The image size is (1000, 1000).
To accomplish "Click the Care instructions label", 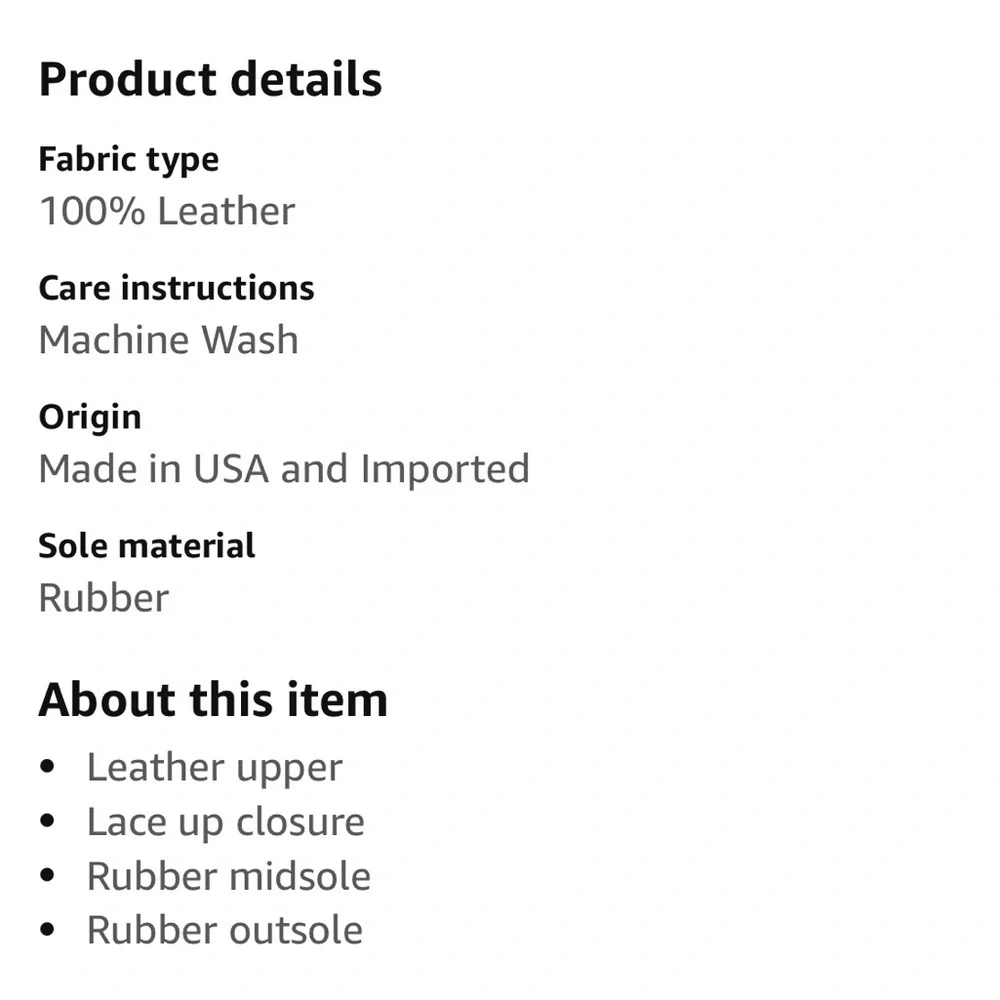I will point(176,288).
